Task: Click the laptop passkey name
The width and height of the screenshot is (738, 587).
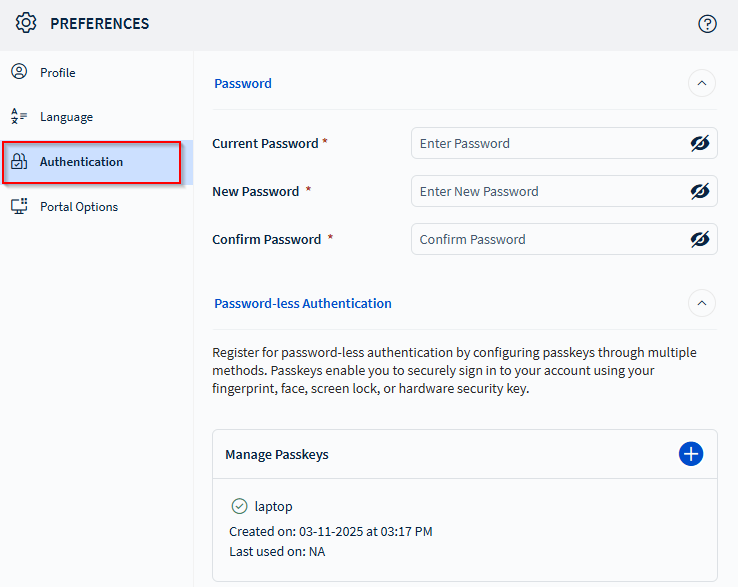Action: click(x=273, y=507)
